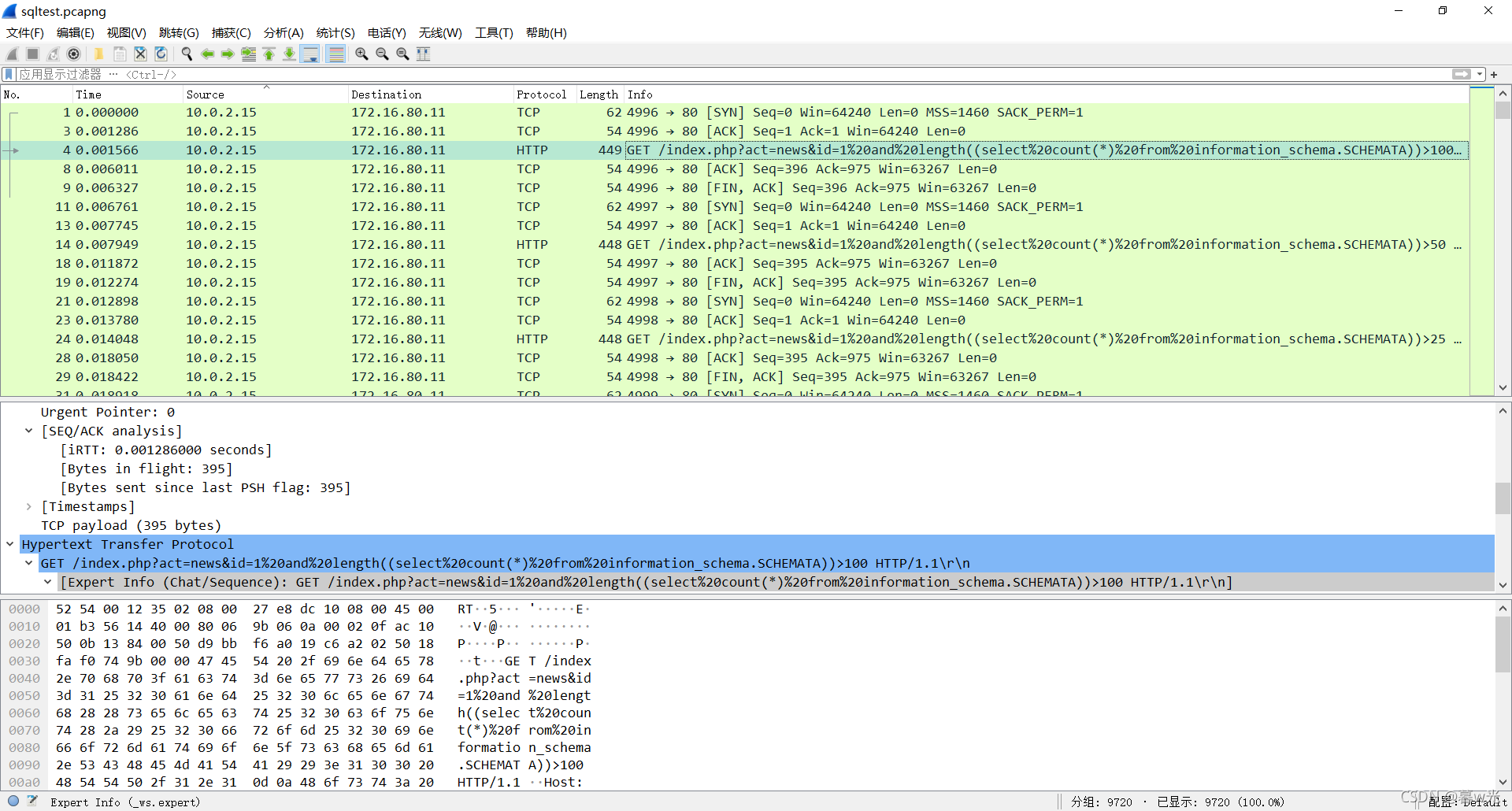Screen dimensions: 1512x811
Task: Go forward in packet history
Action: click(228, 54)
